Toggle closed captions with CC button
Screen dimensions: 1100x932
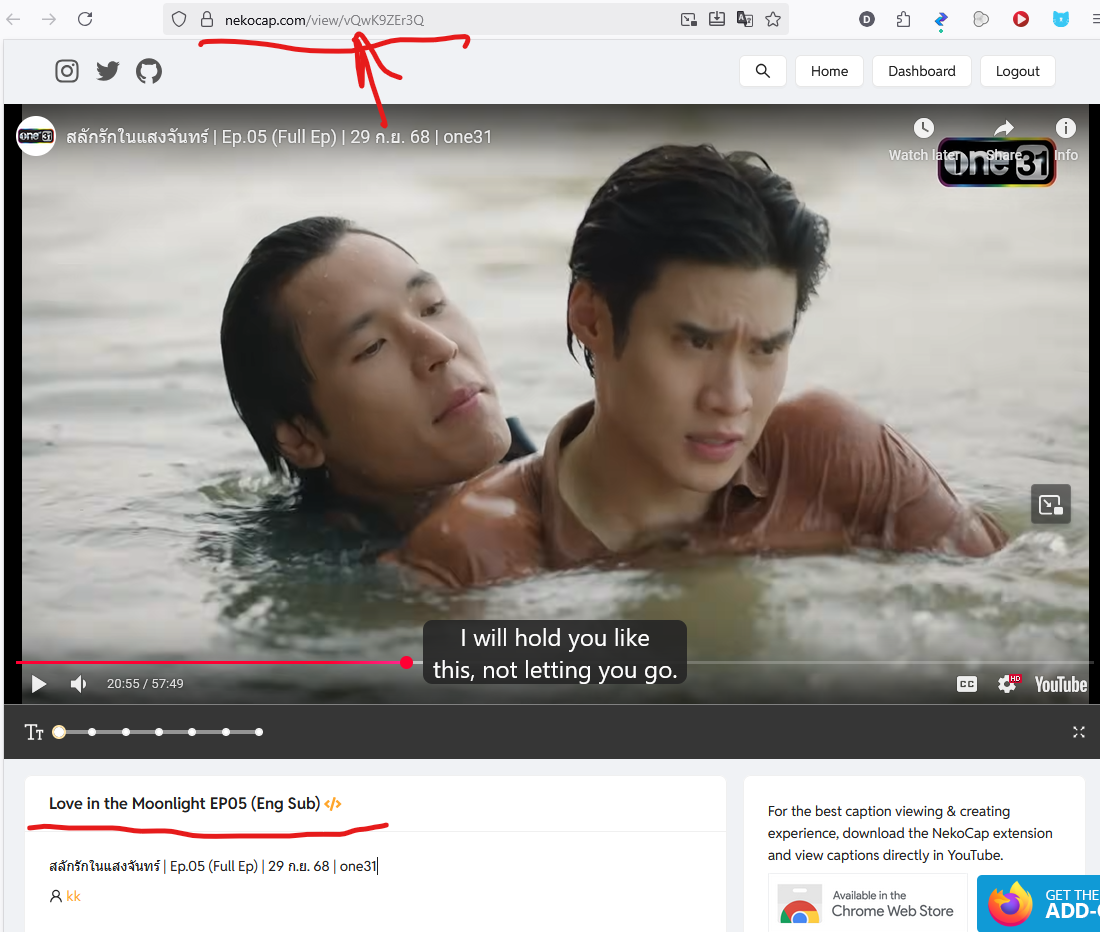click(967, 684)
